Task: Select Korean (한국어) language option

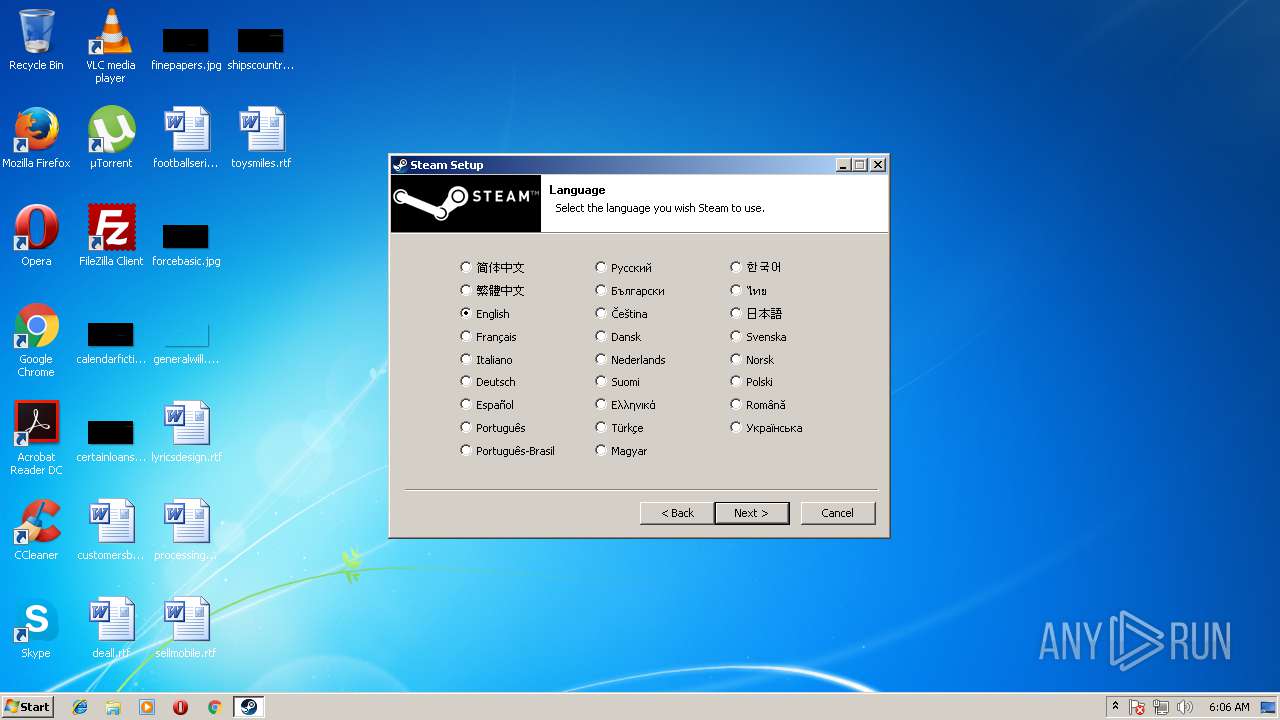Action: pyautogui.click(x=757, y=267)
